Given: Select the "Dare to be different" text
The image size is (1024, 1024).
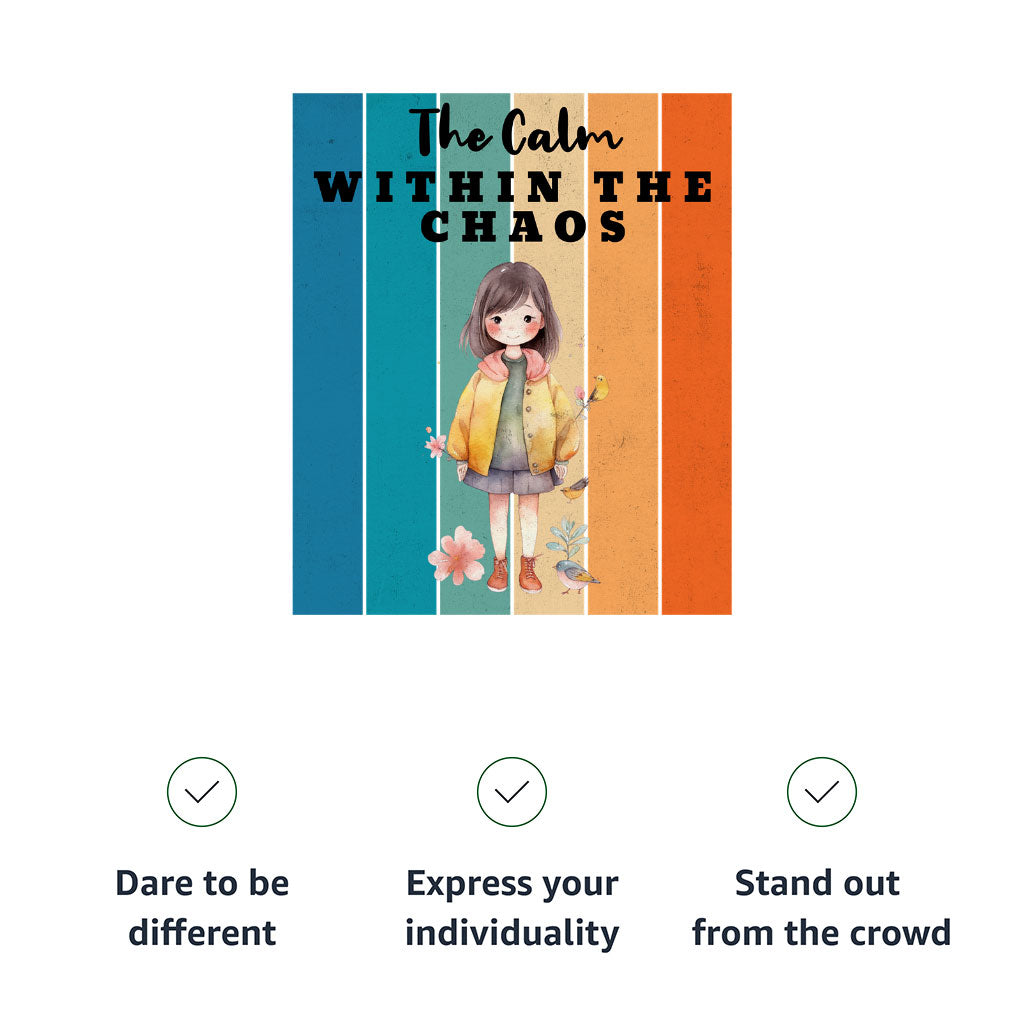Looking at the screenshot, I should click(202, 908).
